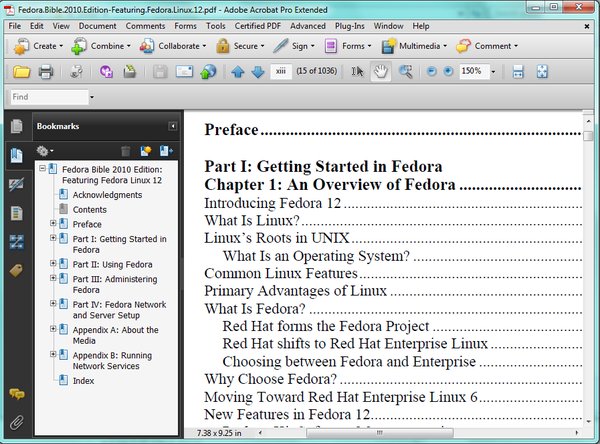The height and width of the screenshot is (444, 600).
Task: Select Part IV: Fedora Network and Server Setup
Action: coord(119,310)
